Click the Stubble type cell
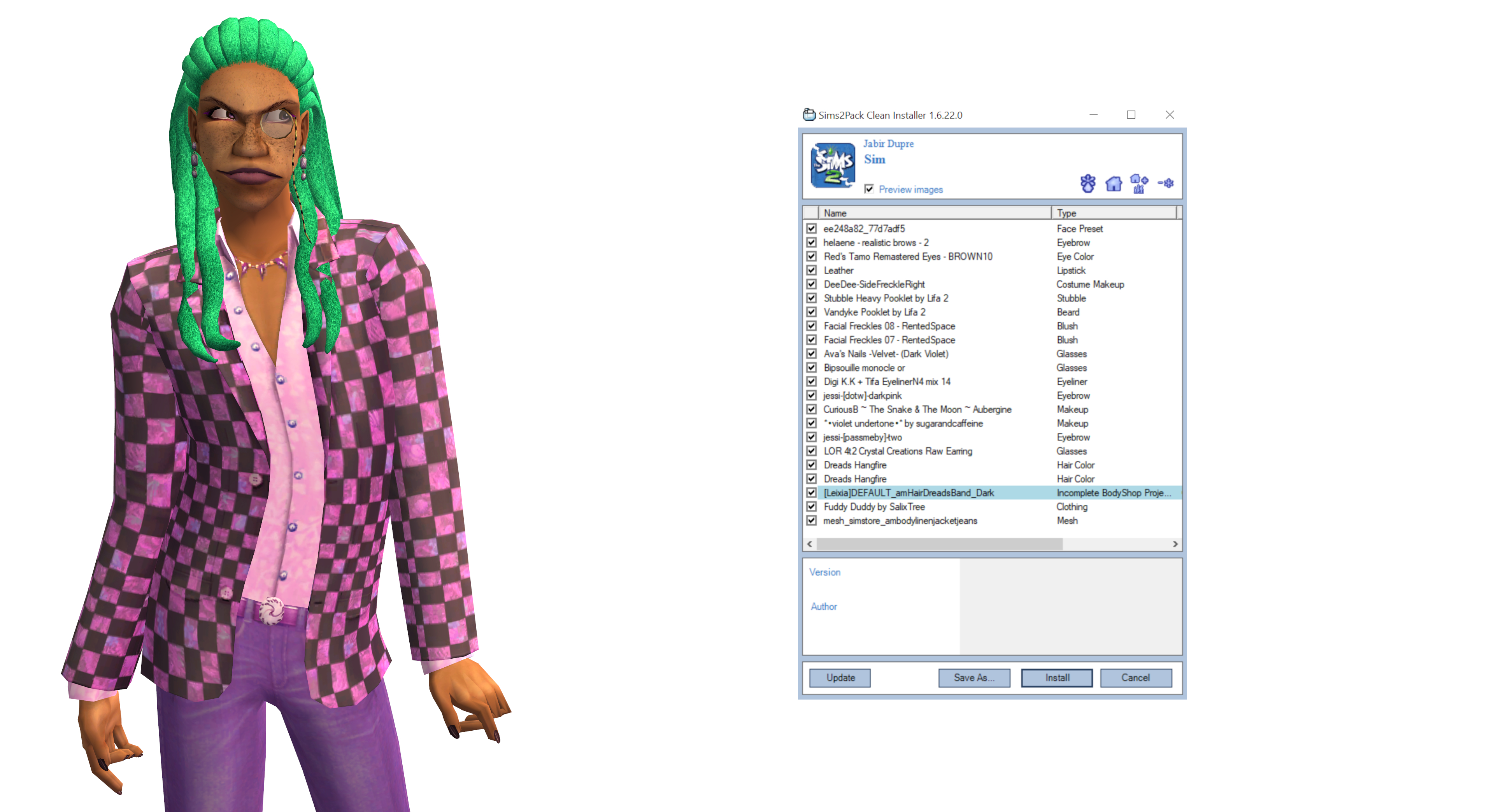This screenshot has width=1489, height=812. [x=1070, y=298]
